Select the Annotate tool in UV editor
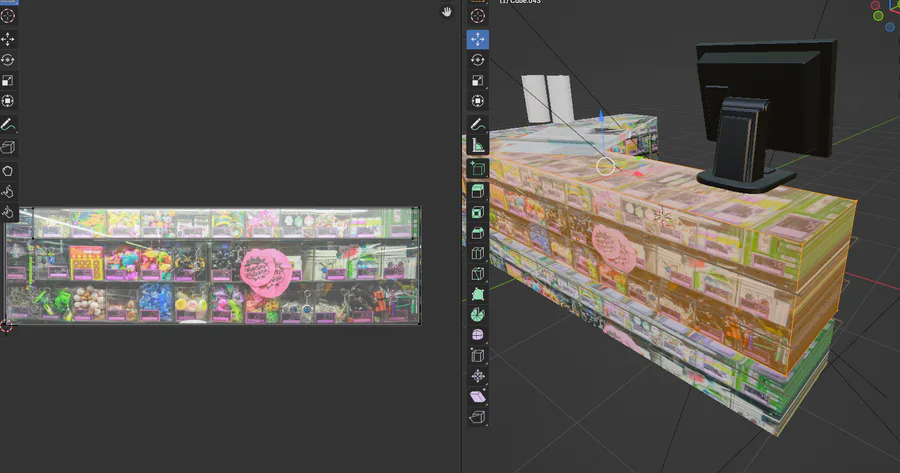This screenshot has height=473, width=900. coord(7,124)
